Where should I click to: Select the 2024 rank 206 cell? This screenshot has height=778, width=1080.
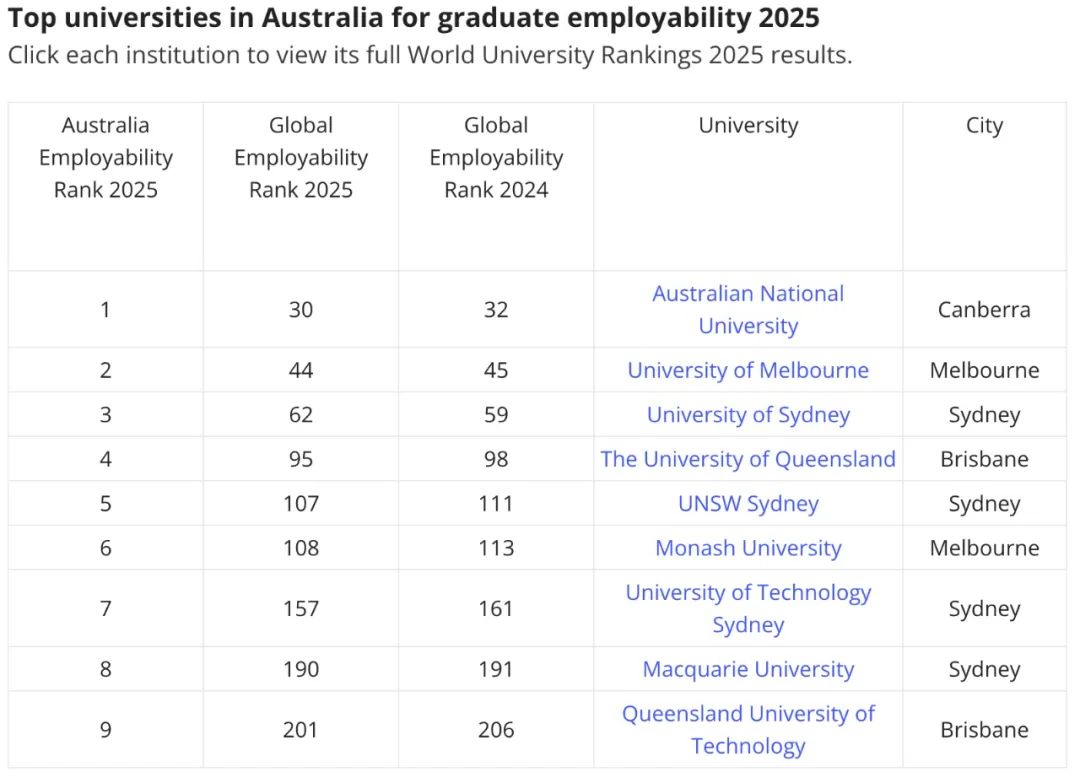[496, 730]
